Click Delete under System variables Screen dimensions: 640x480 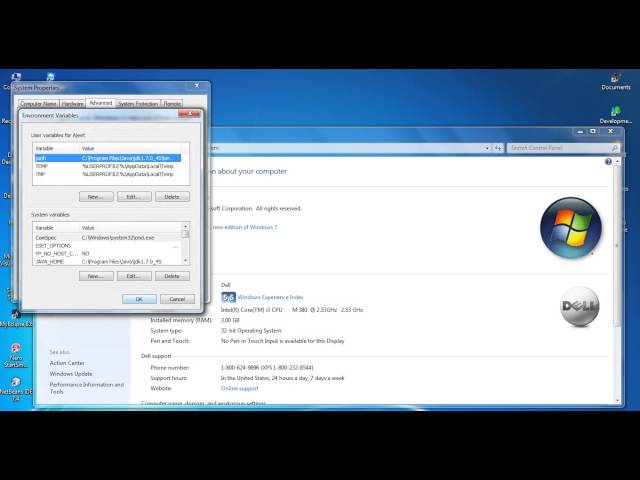172,276
